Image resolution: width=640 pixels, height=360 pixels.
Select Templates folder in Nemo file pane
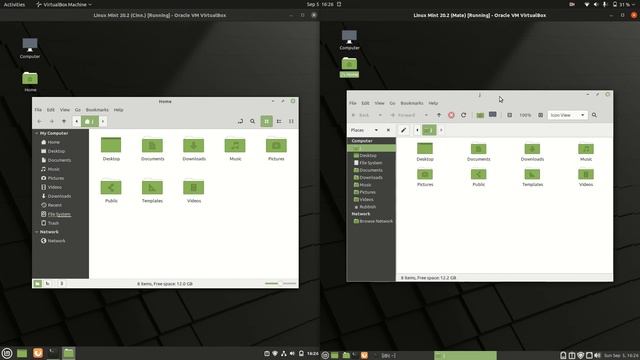pos(152,191)
